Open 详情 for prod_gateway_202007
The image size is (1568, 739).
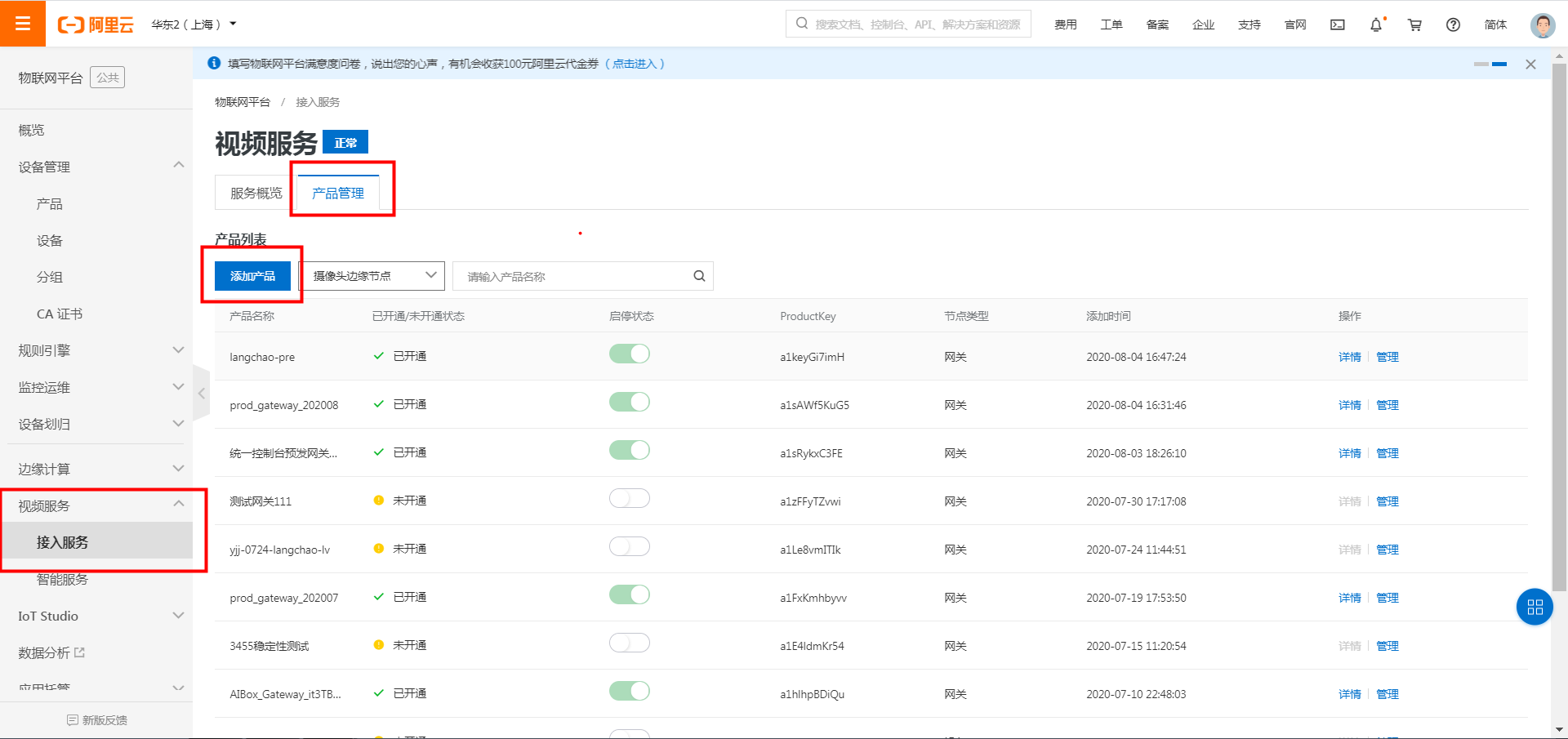(x=1349, y=598)
